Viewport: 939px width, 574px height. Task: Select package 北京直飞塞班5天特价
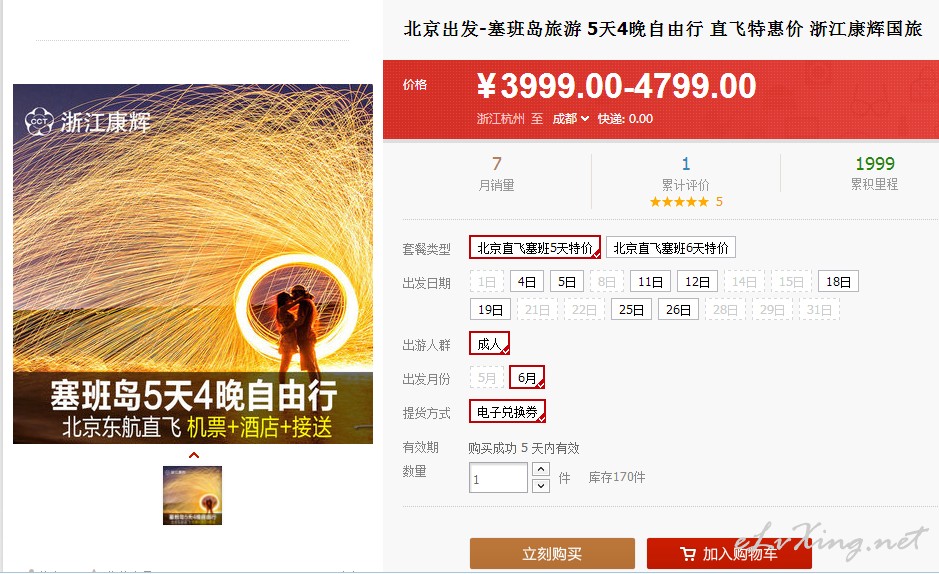(535, 247)
